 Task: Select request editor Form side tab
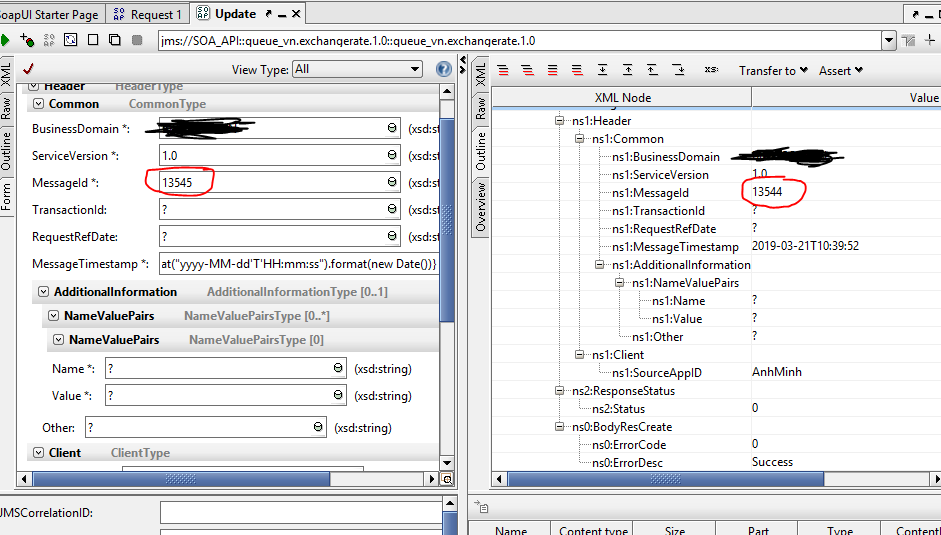6,196
